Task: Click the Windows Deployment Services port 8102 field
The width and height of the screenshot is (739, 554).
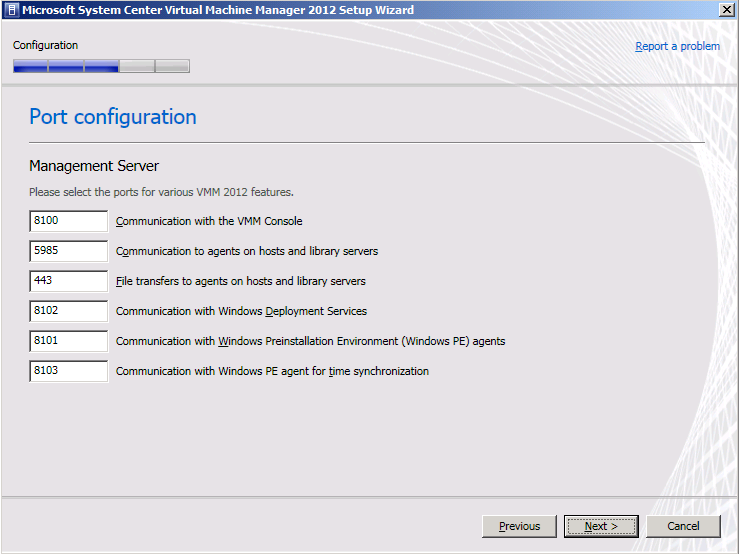Action: click(68, 311)
